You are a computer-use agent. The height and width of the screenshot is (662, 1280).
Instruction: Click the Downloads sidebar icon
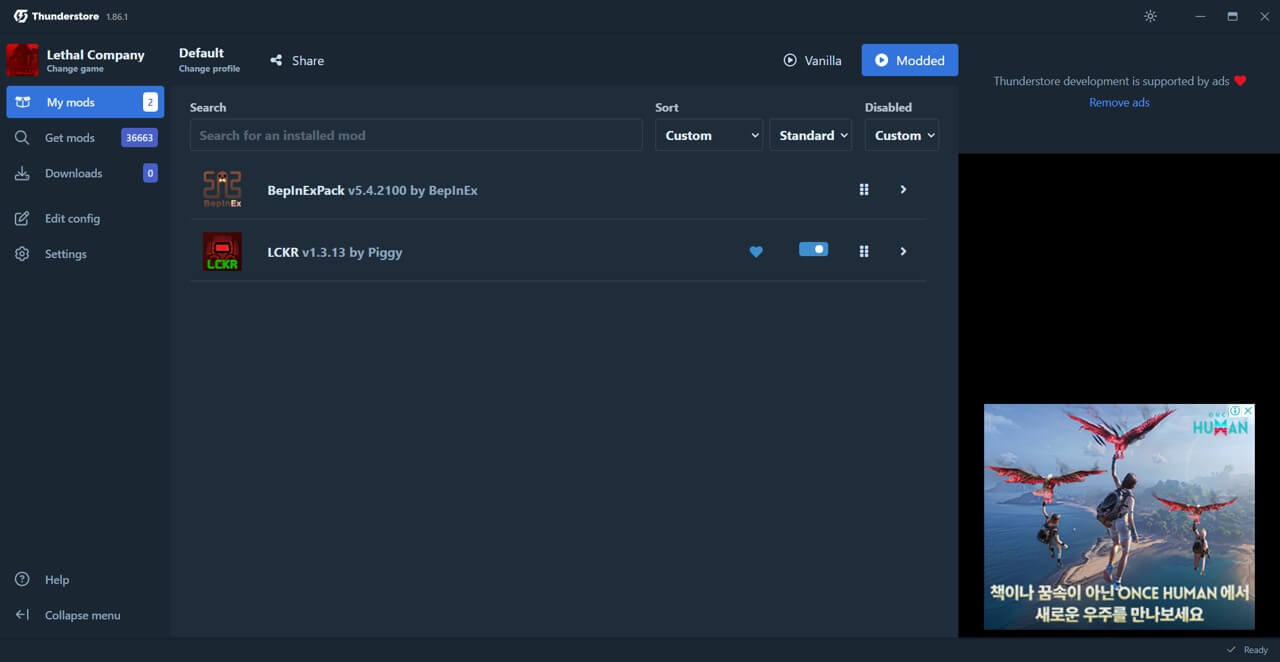pyautogui.click(x=22, y=173)
